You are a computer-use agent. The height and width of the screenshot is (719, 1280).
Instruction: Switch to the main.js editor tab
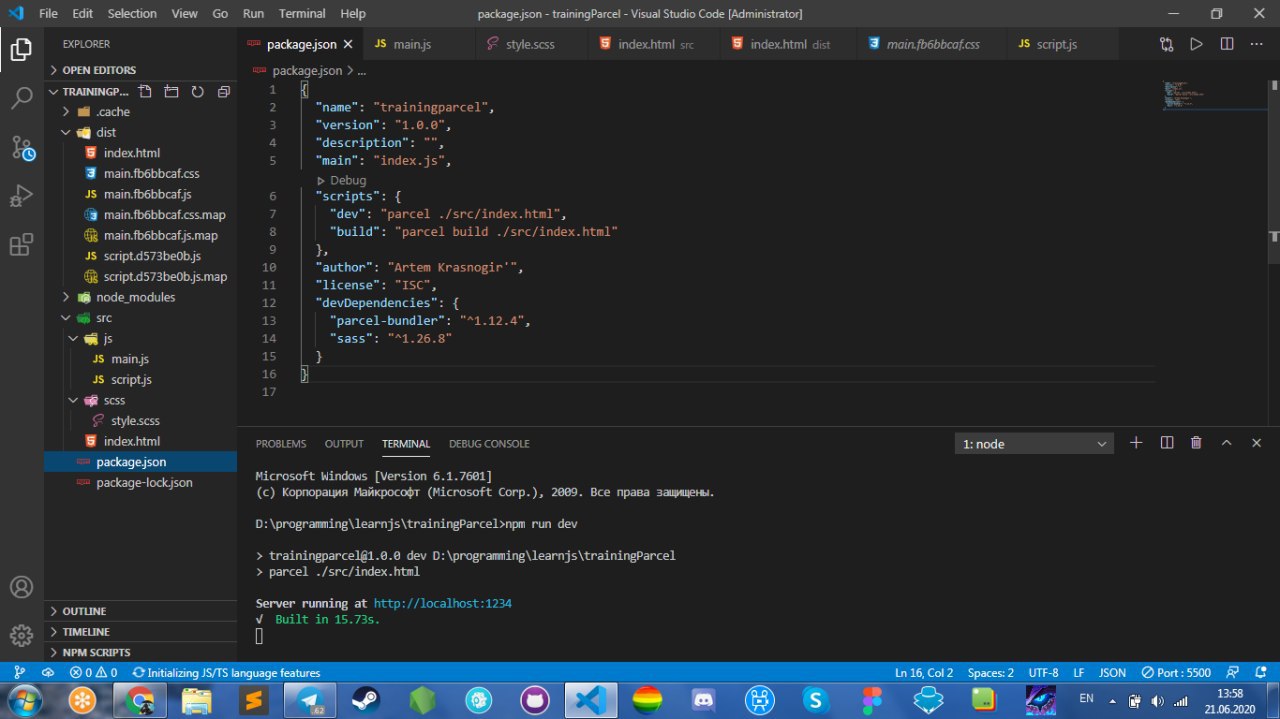pyautogui.click(x=410, y=44)
